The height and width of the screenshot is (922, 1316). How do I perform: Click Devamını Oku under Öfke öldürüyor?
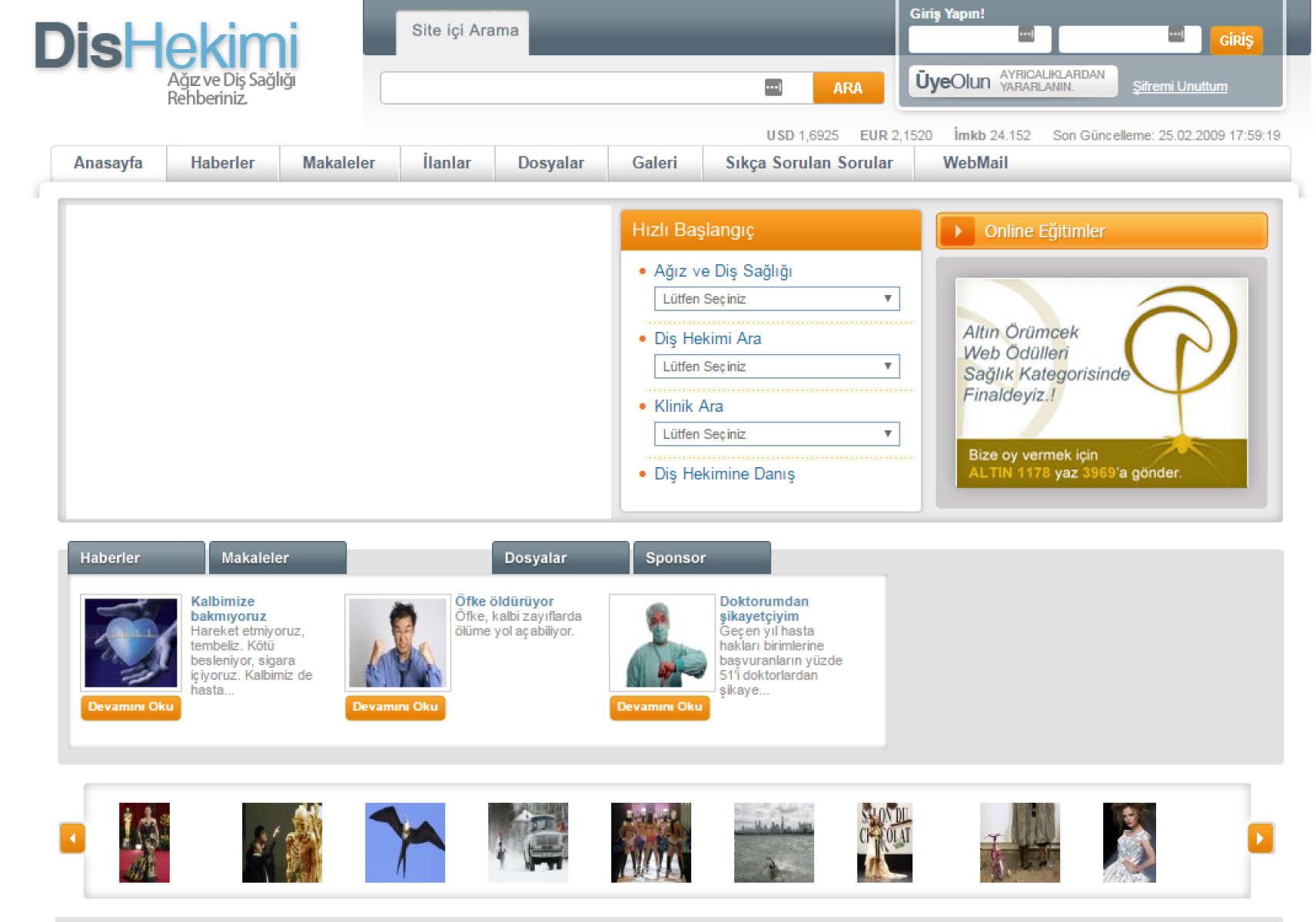click(x=395, y=707)
